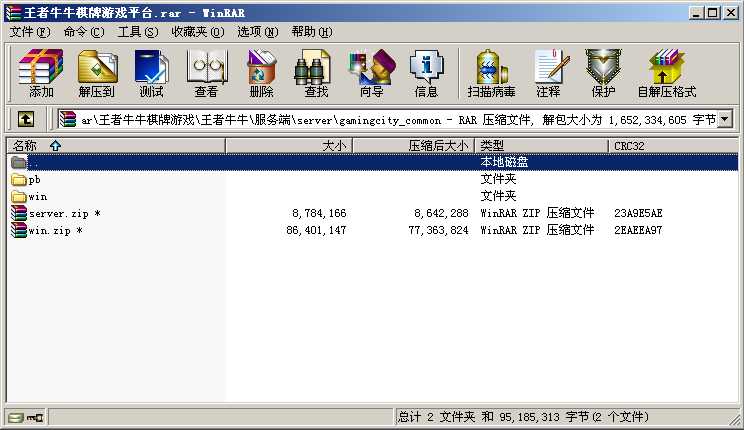Sort by CRC32 column header
The height and width of the screenshot is (430, 744).
[673, 146]
